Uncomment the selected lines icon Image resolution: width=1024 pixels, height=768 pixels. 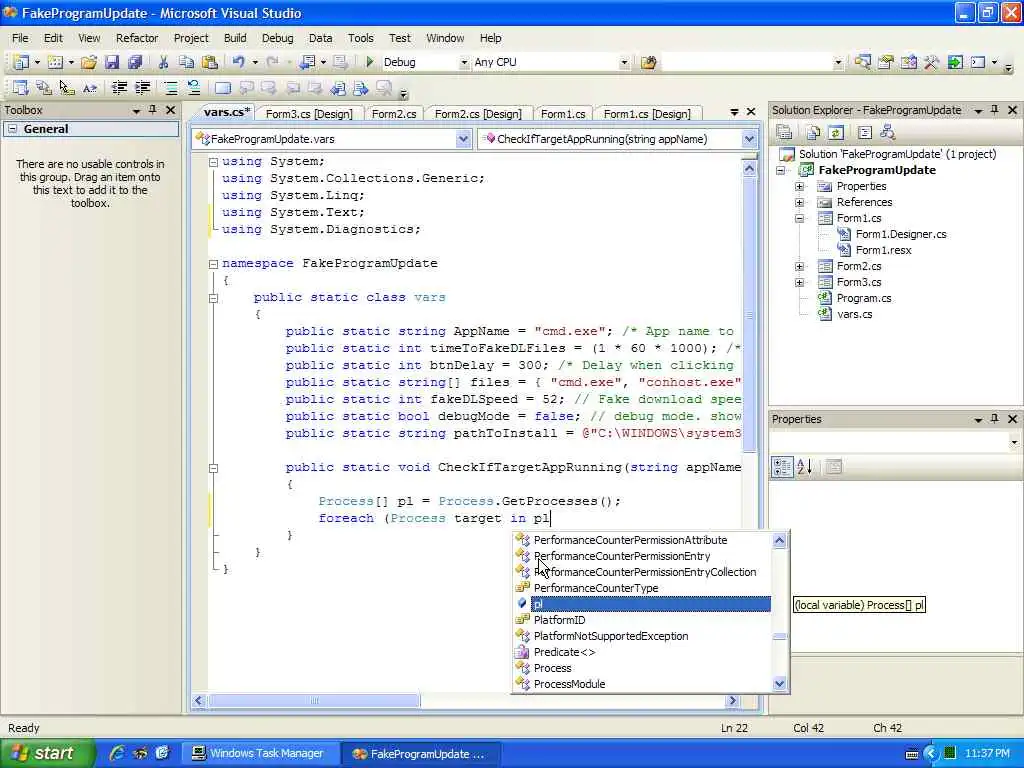[194, 88]
